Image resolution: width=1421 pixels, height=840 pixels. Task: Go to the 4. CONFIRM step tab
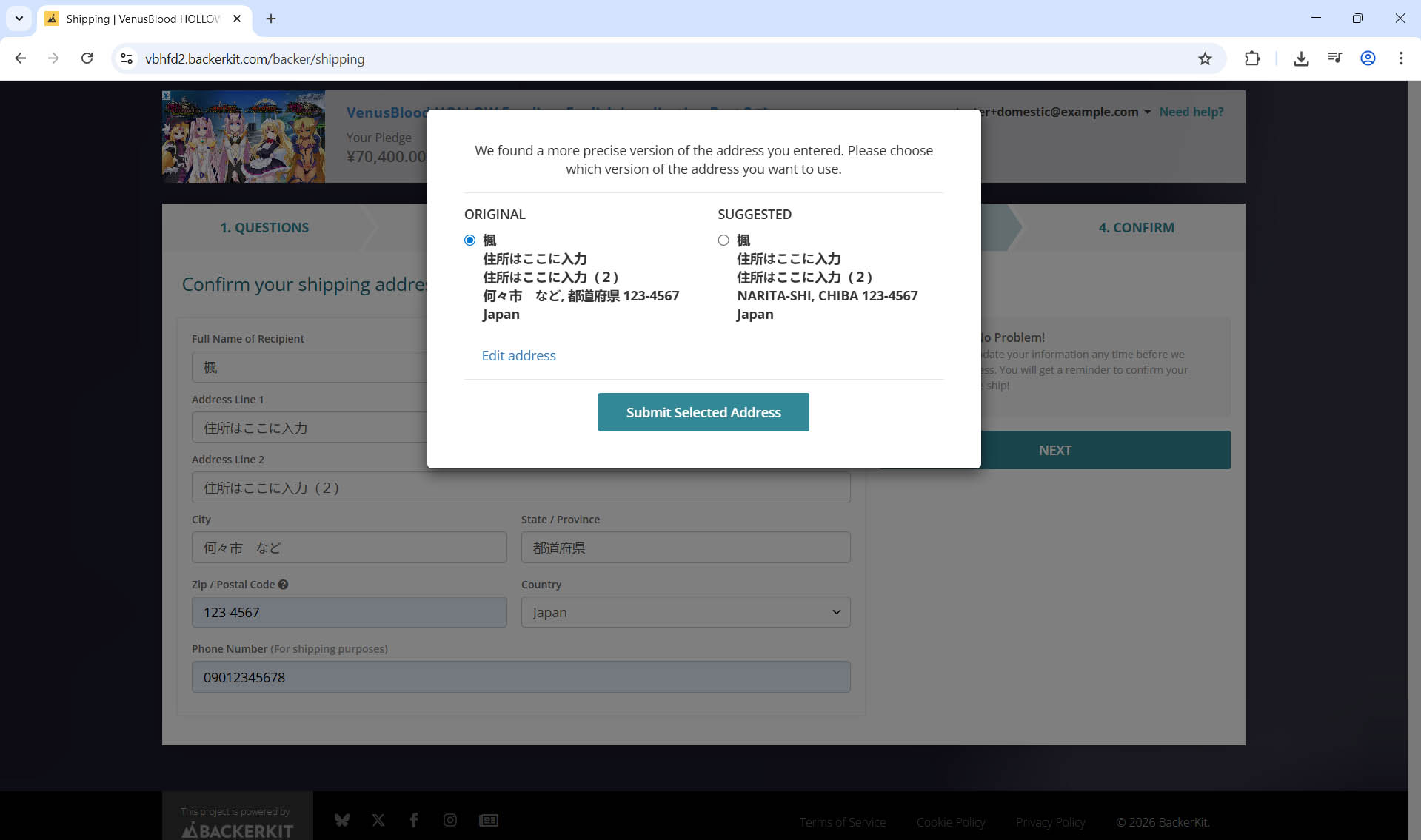tap(1136, 228)
